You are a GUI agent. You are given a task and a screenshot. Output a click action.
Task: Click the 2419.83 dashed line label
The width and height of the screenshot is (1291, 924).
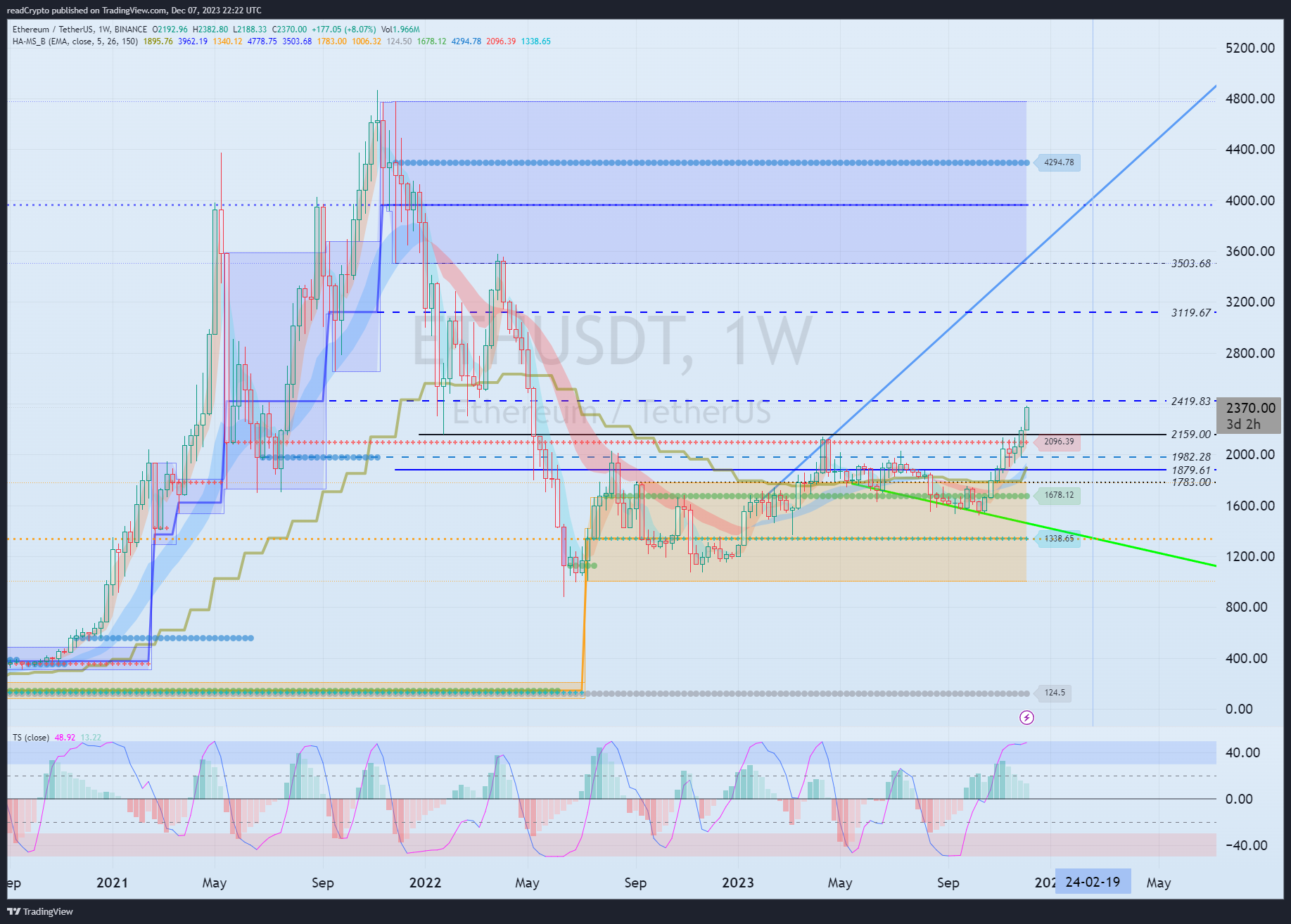tap(1191, 402)
